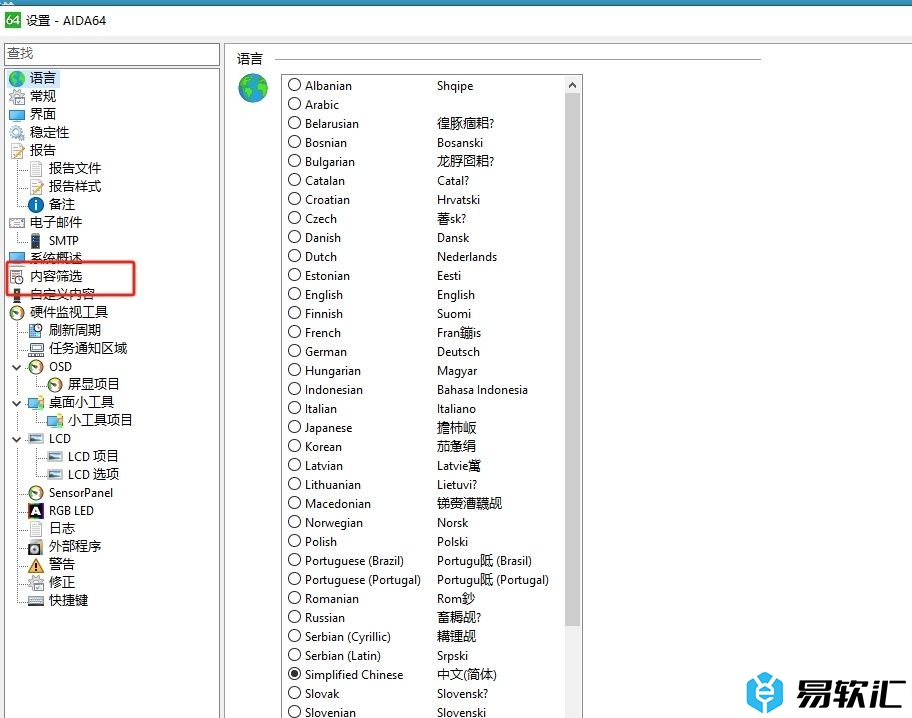Screen dimensions: 912x718
Task: Click the RGB LED letter-A icon
Action: pos(36,511)
